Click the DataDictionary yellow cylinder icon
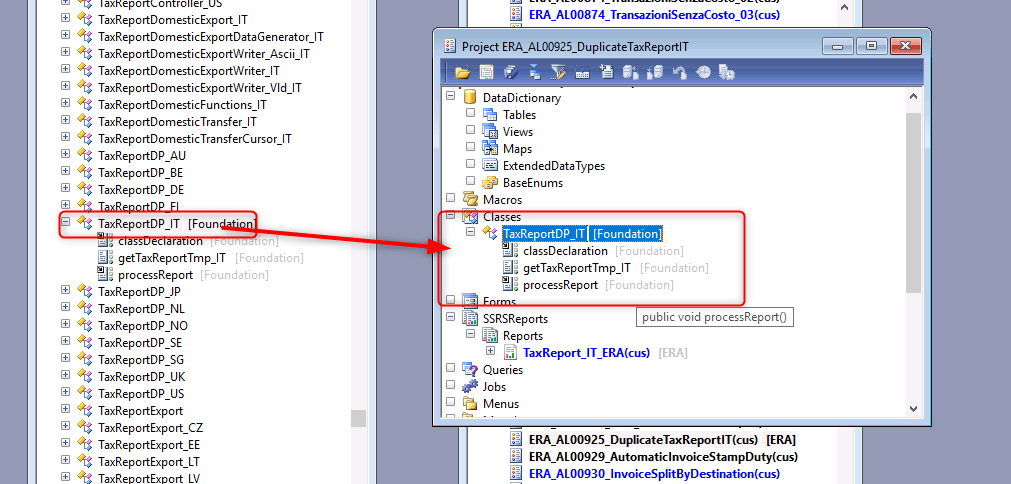 (x=470, y=98)
